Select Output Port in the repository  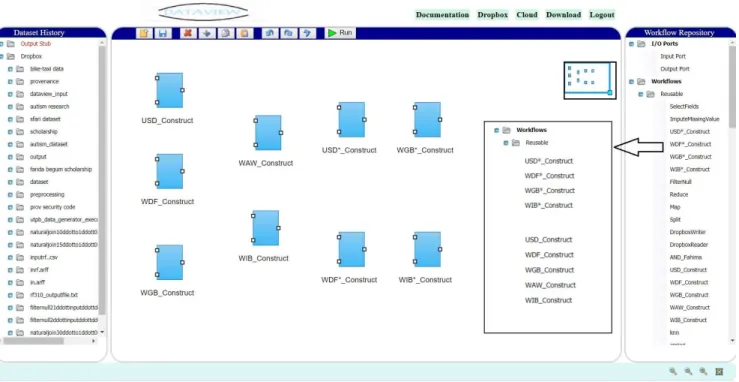(x=675, y=69)
